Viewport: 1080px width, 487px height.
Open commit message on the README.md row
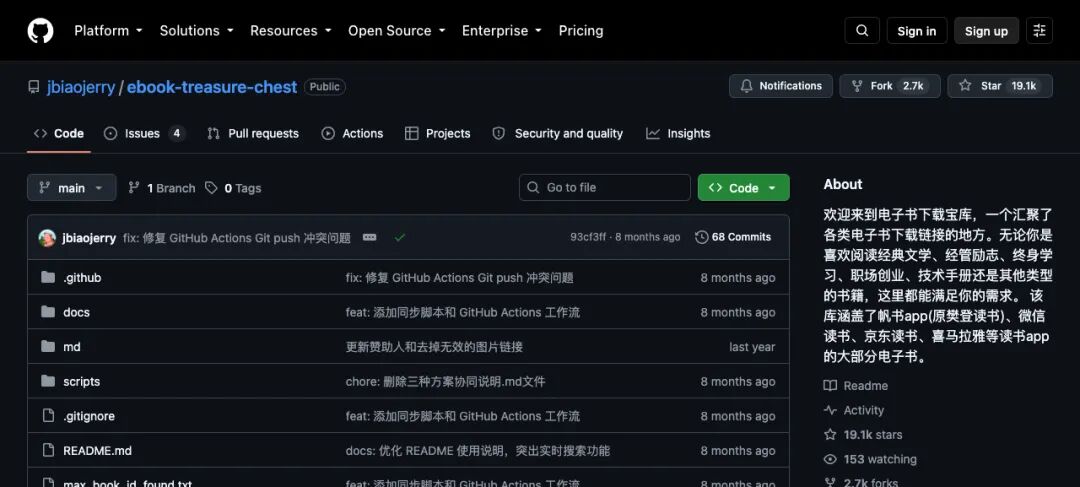click(477, 450)
